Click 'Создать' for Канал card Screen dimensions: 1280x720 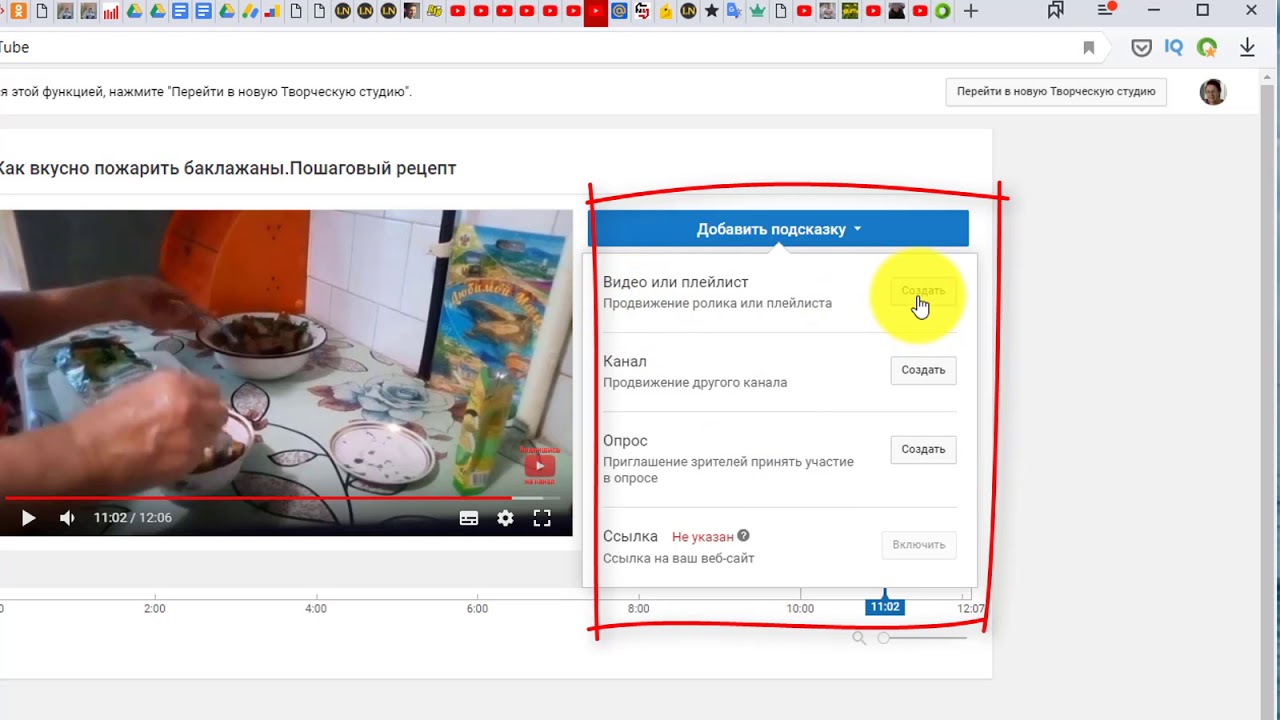tap(923, 370)
